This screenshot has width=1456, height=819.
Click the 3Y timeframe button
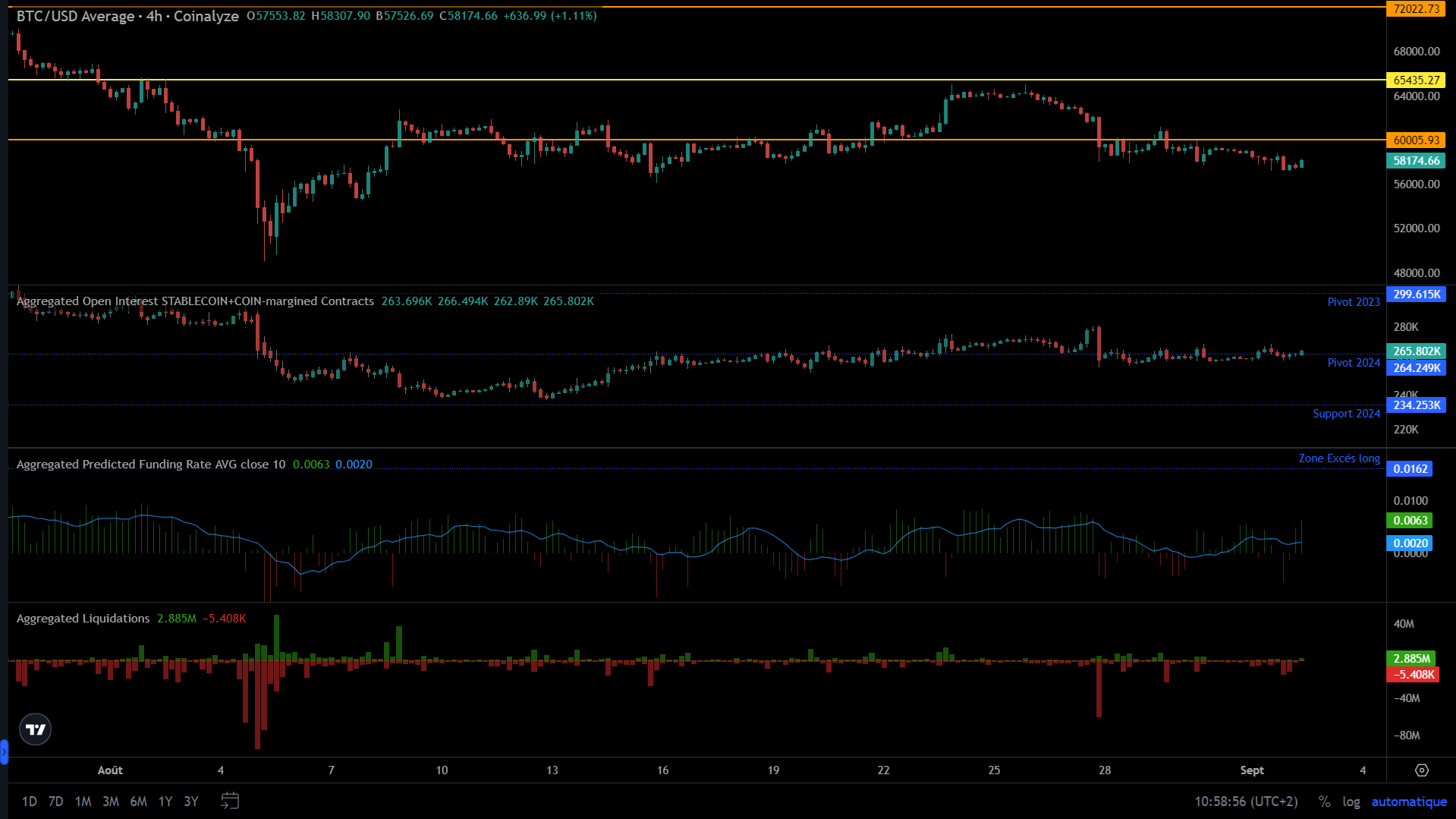click(x=191, y=801)
